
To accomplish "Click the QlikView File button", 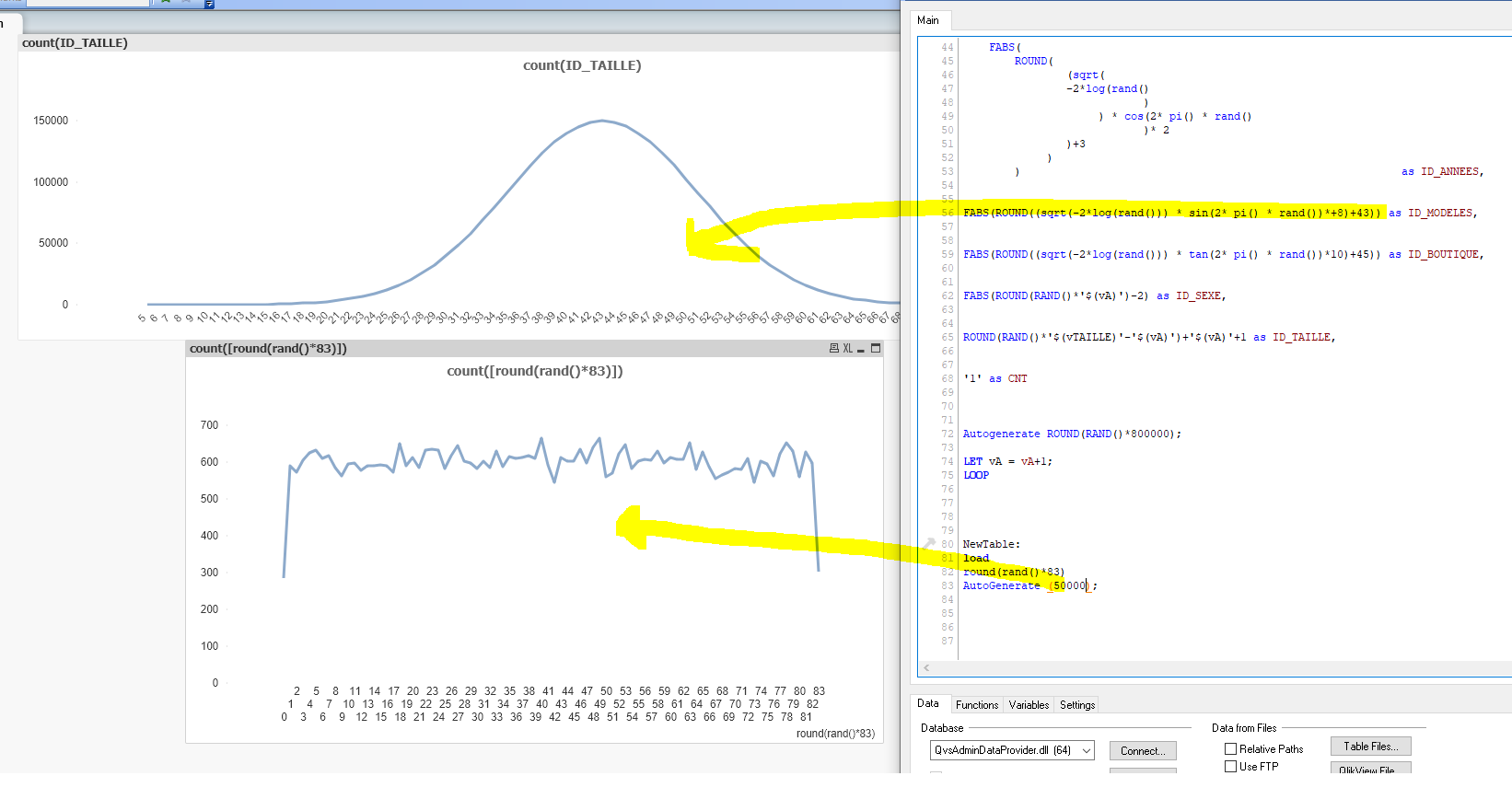I will [1370, 769].
